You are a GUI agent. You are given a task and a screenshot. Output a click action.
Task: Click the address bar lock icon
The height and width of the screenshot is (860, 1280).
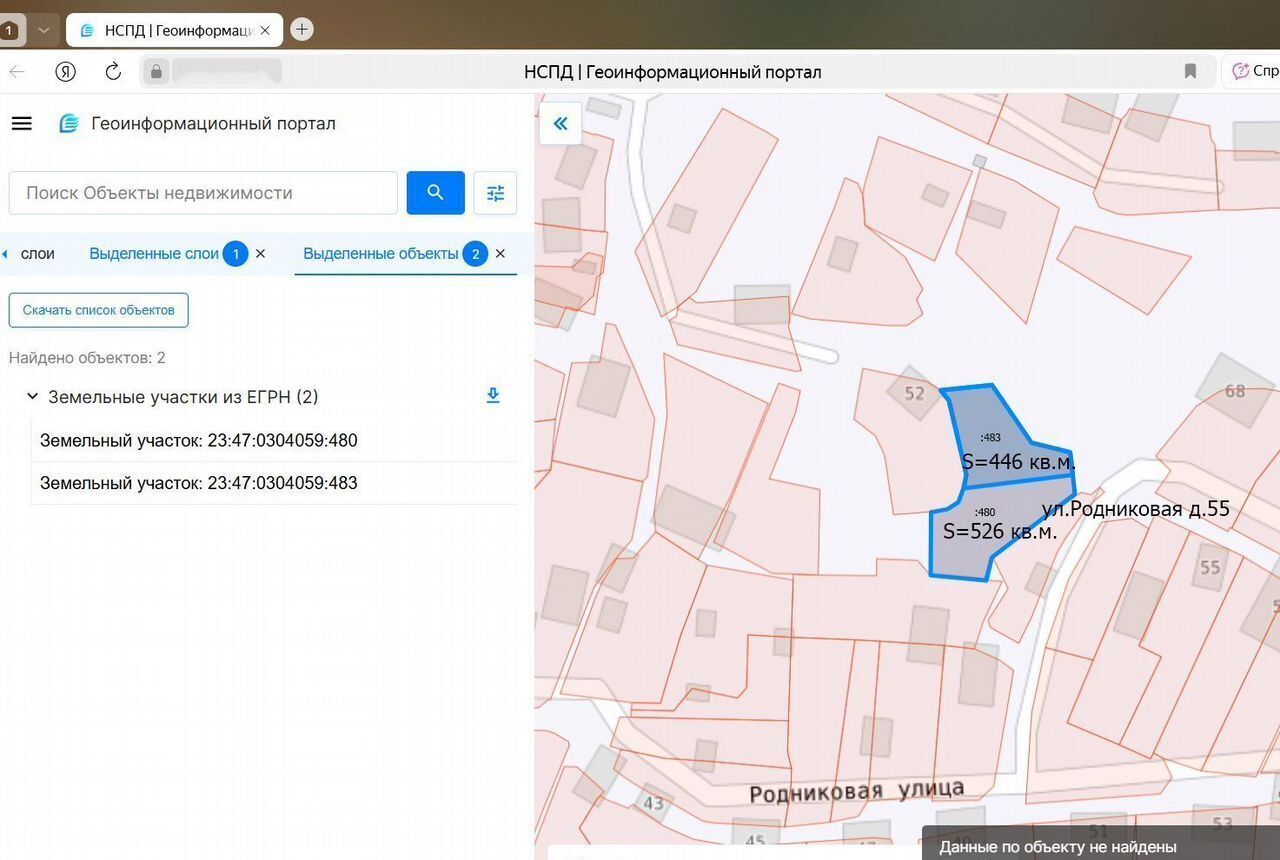pyautogui.click(x=156, y=71)
